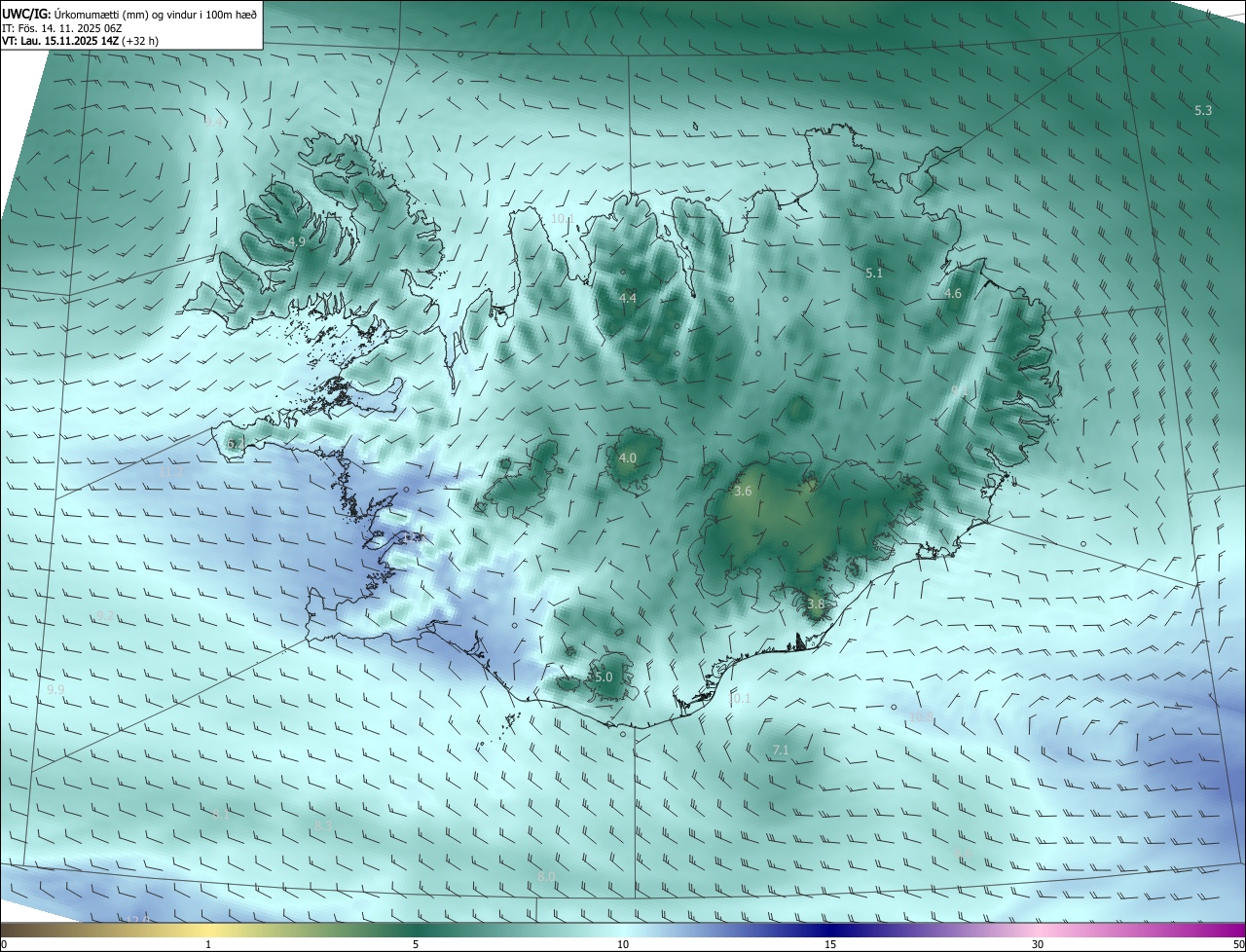Viewport: 1246px width, 952px height.
Task: Click the 5.0 value on the south glacier
Action: 603,677
